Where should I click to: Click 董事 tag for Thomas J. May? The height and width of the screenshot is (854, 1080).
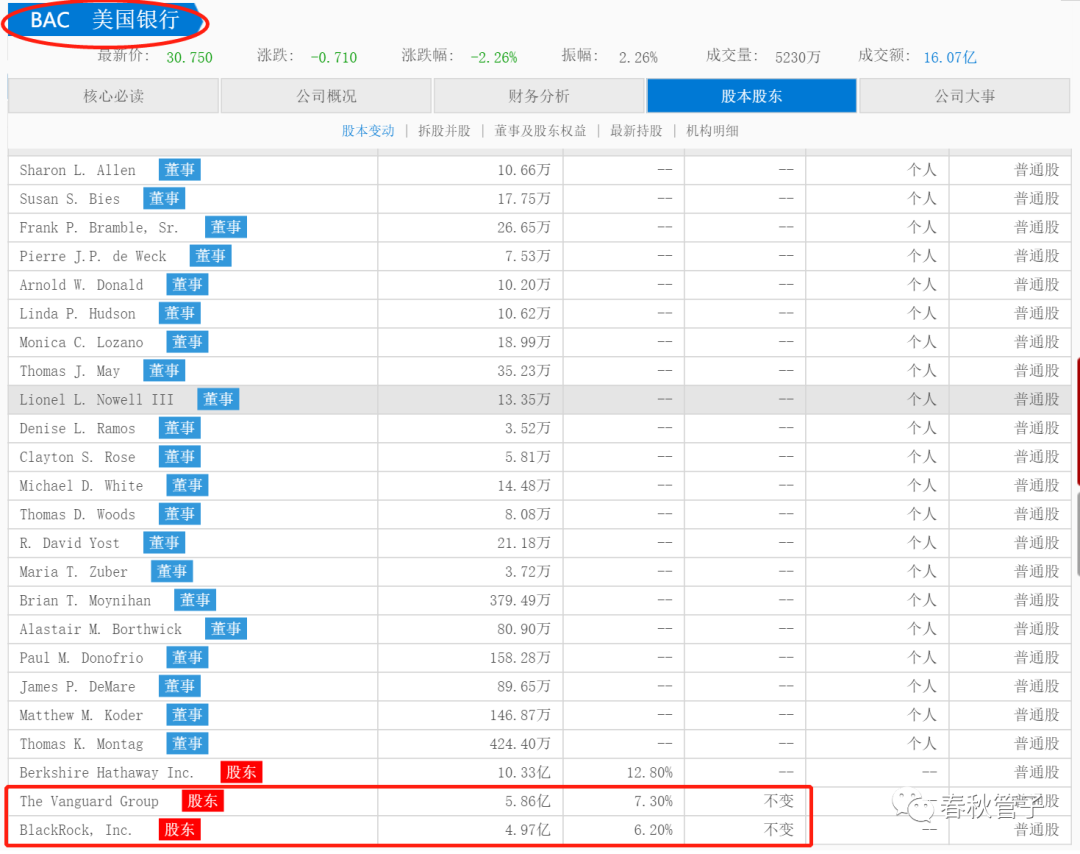[164, 371]
